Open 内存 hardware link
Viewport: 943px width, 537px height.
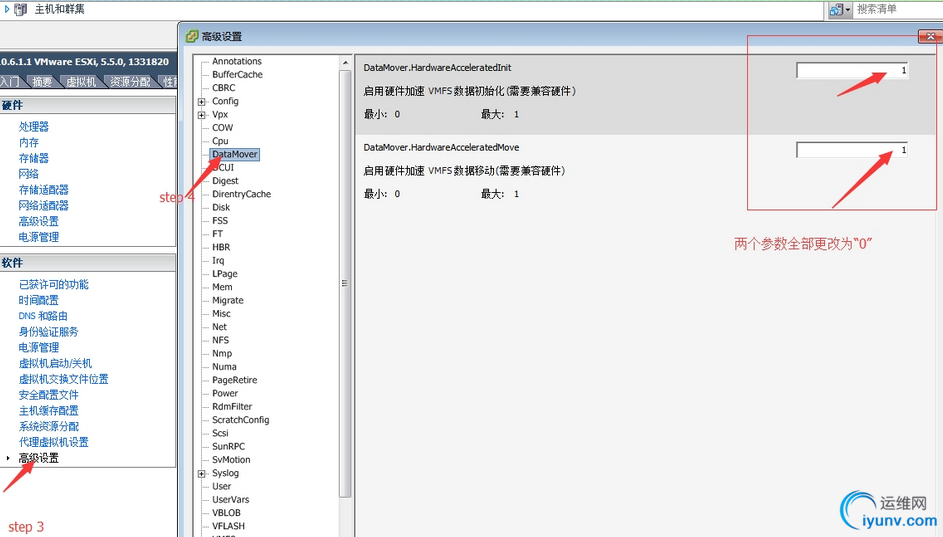pos(28,143)
